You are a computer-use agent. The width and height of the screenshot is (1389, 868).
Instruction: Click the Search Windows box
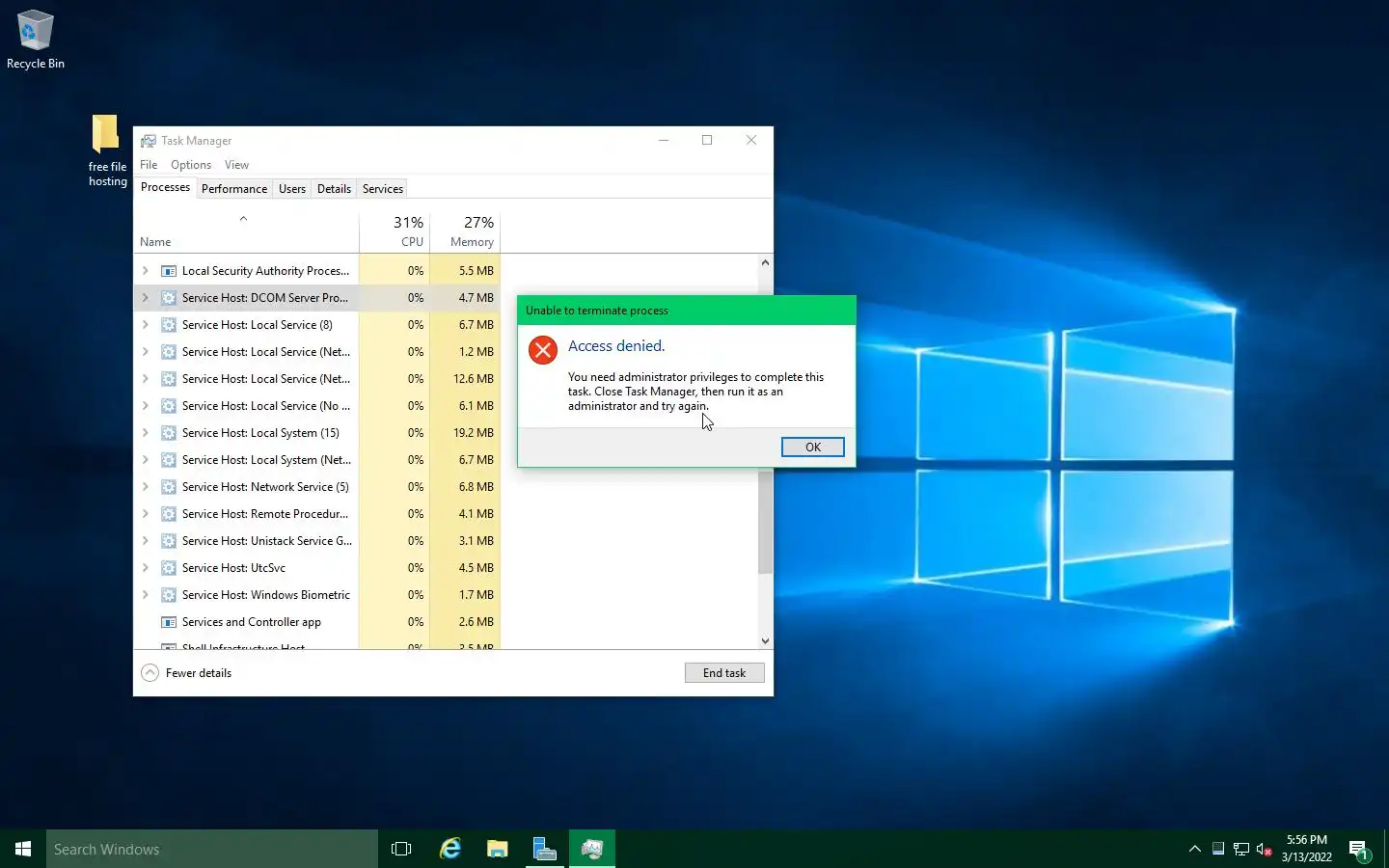[212, 849]
